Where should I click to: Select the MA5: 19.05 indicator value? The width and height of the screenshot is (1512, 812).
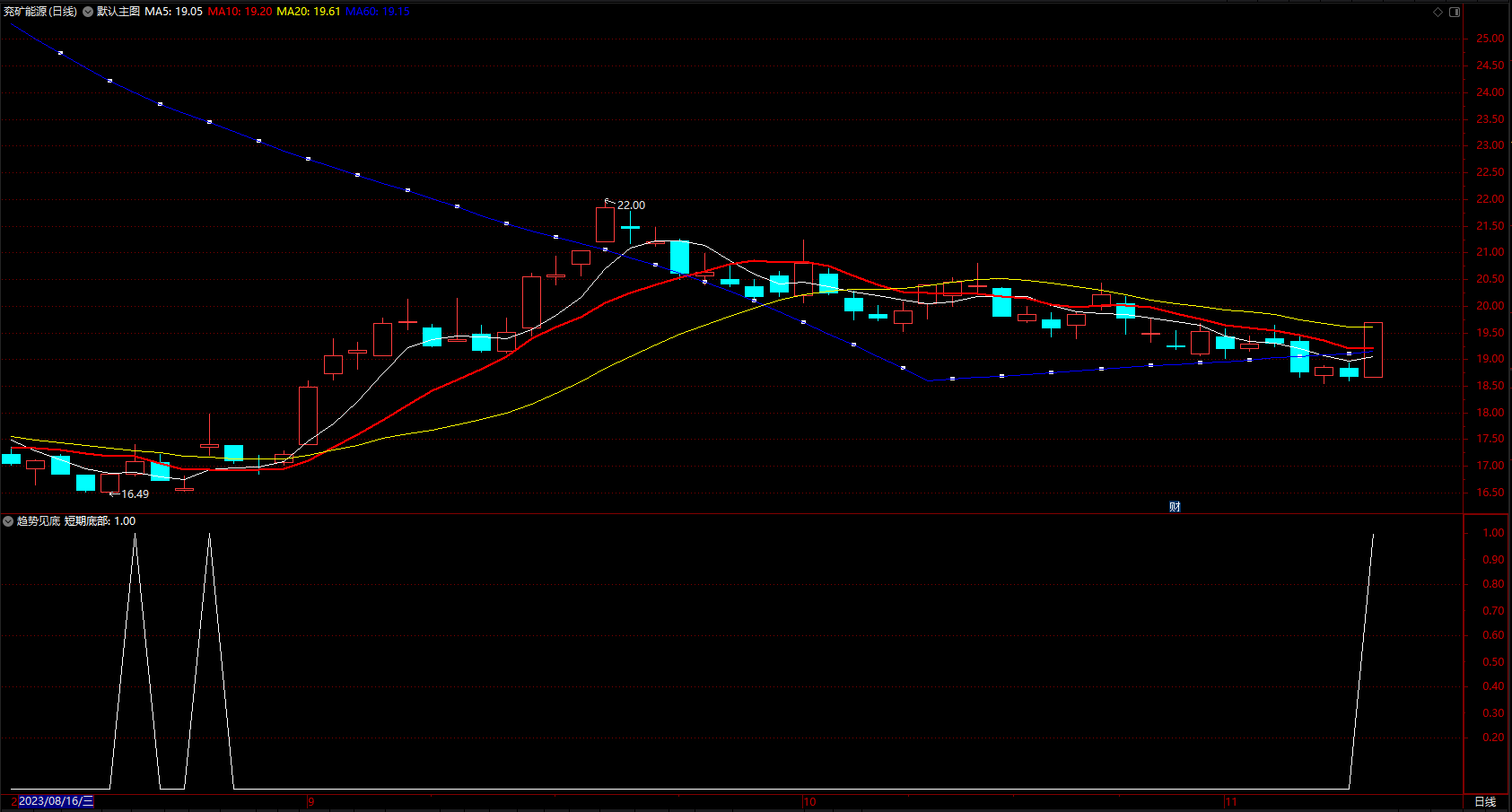(x=174, y=12)
